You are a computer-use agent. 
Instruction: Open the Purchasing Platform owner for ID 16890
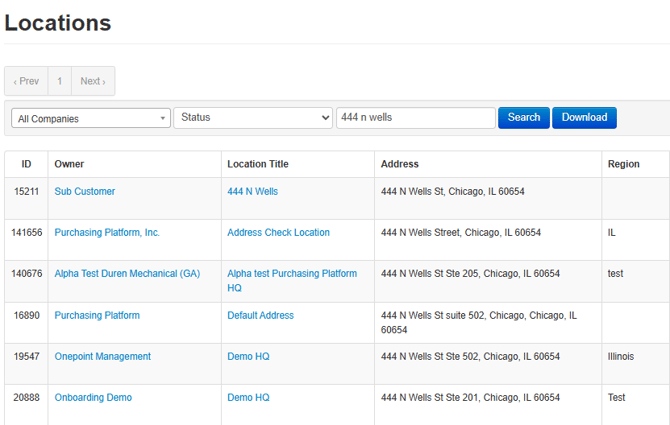[97, 315]
